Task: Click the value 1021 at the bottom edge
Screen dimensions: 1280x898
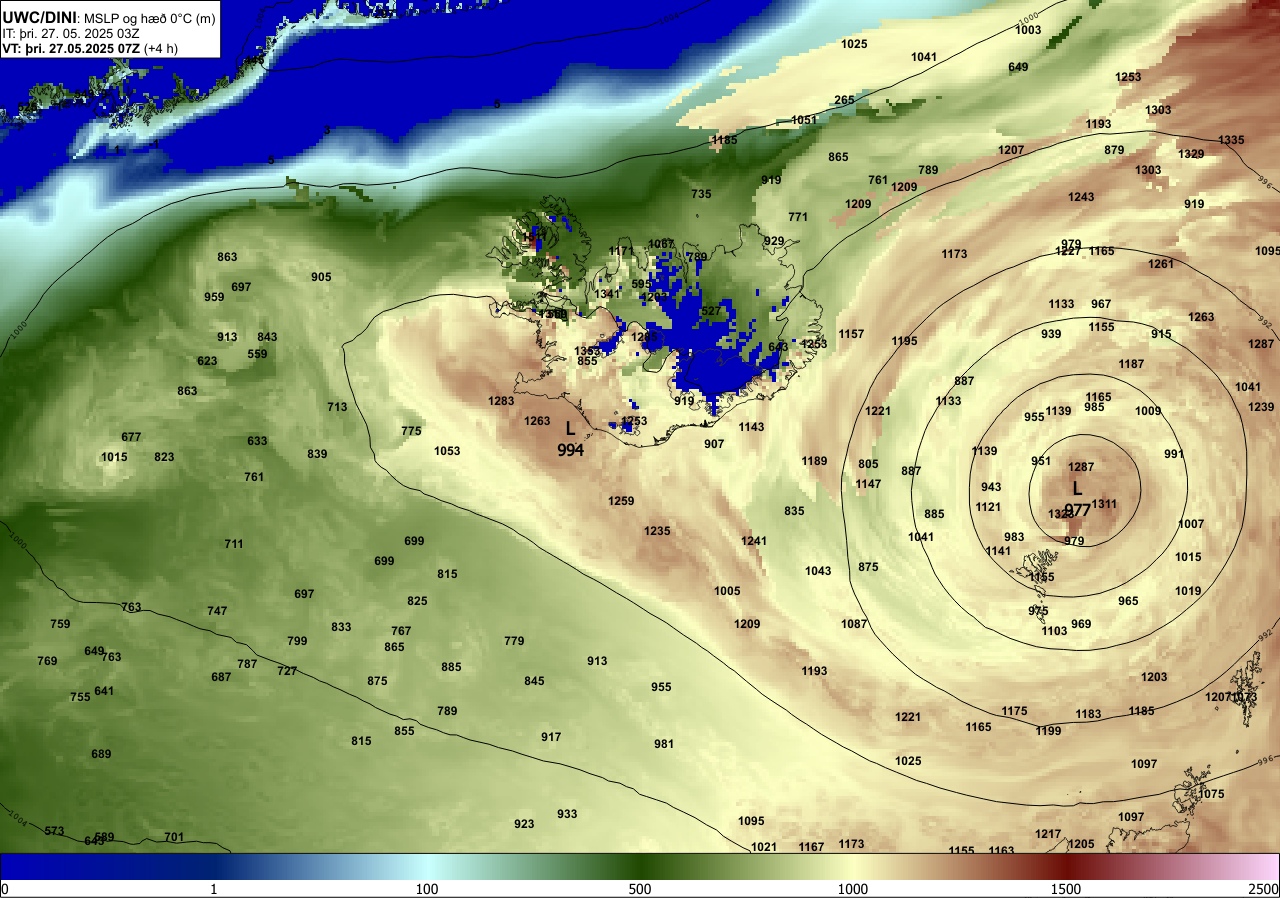Action: (x=763, y=847)
